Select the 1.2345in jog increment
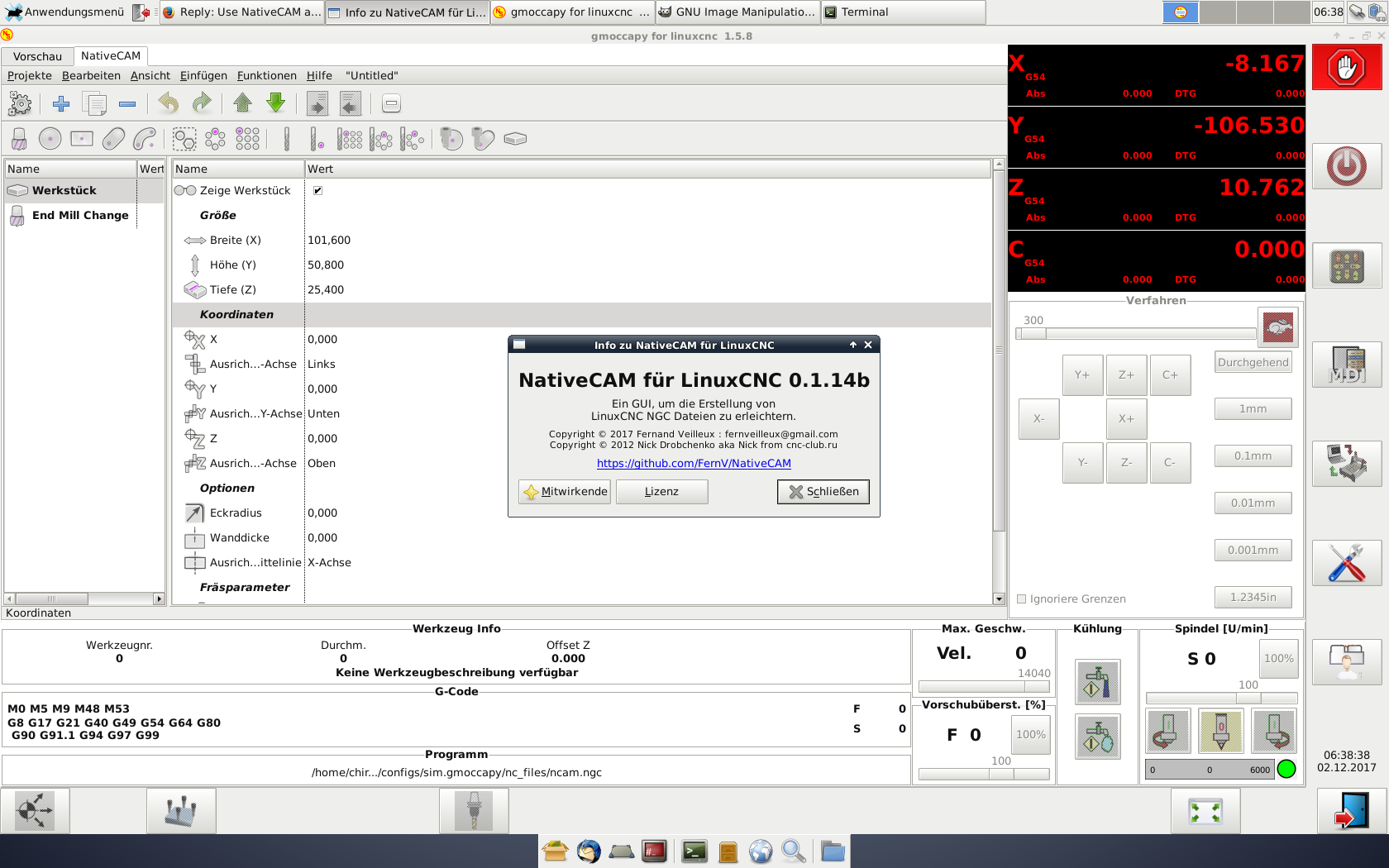This screenshot has height=868, width=1389. 1253,597
